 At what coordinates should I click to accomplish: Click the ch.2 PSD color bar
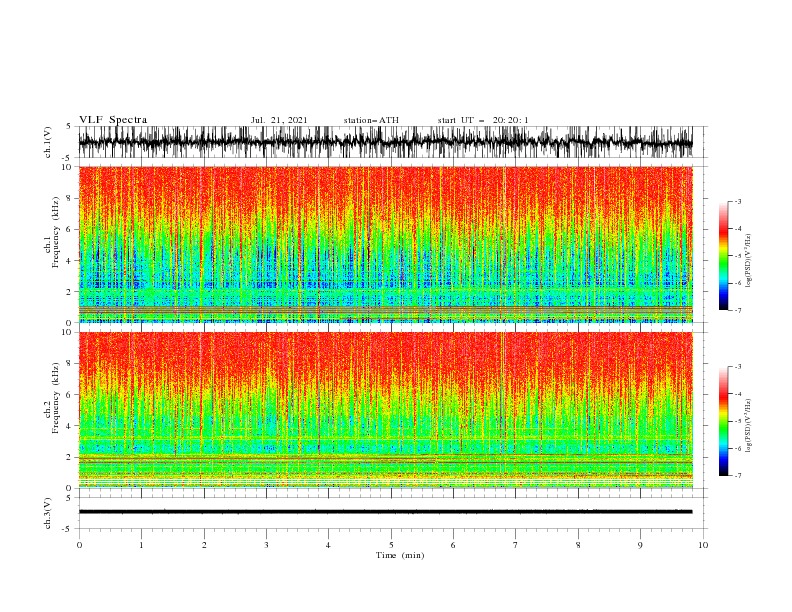[723, 421]
